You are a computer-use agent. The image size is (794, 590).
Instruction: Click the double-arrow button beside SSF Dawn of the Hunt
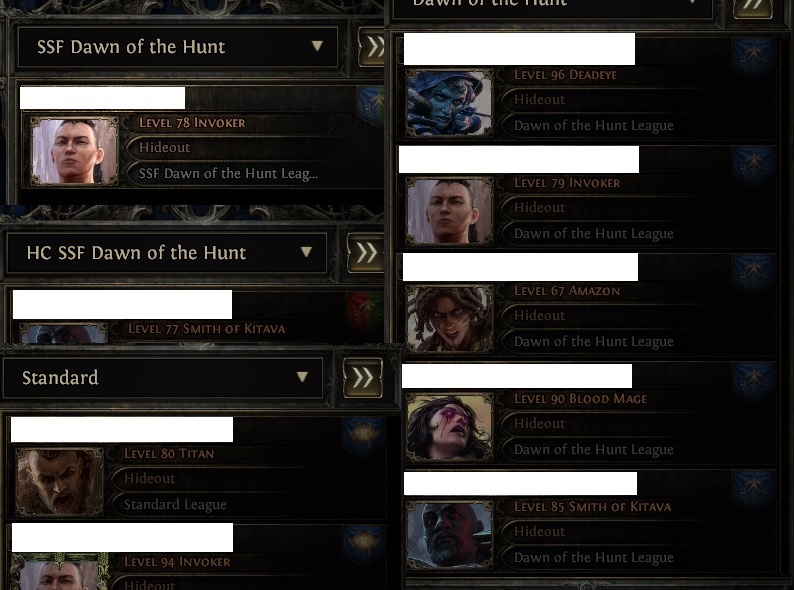tap(373, 47)
